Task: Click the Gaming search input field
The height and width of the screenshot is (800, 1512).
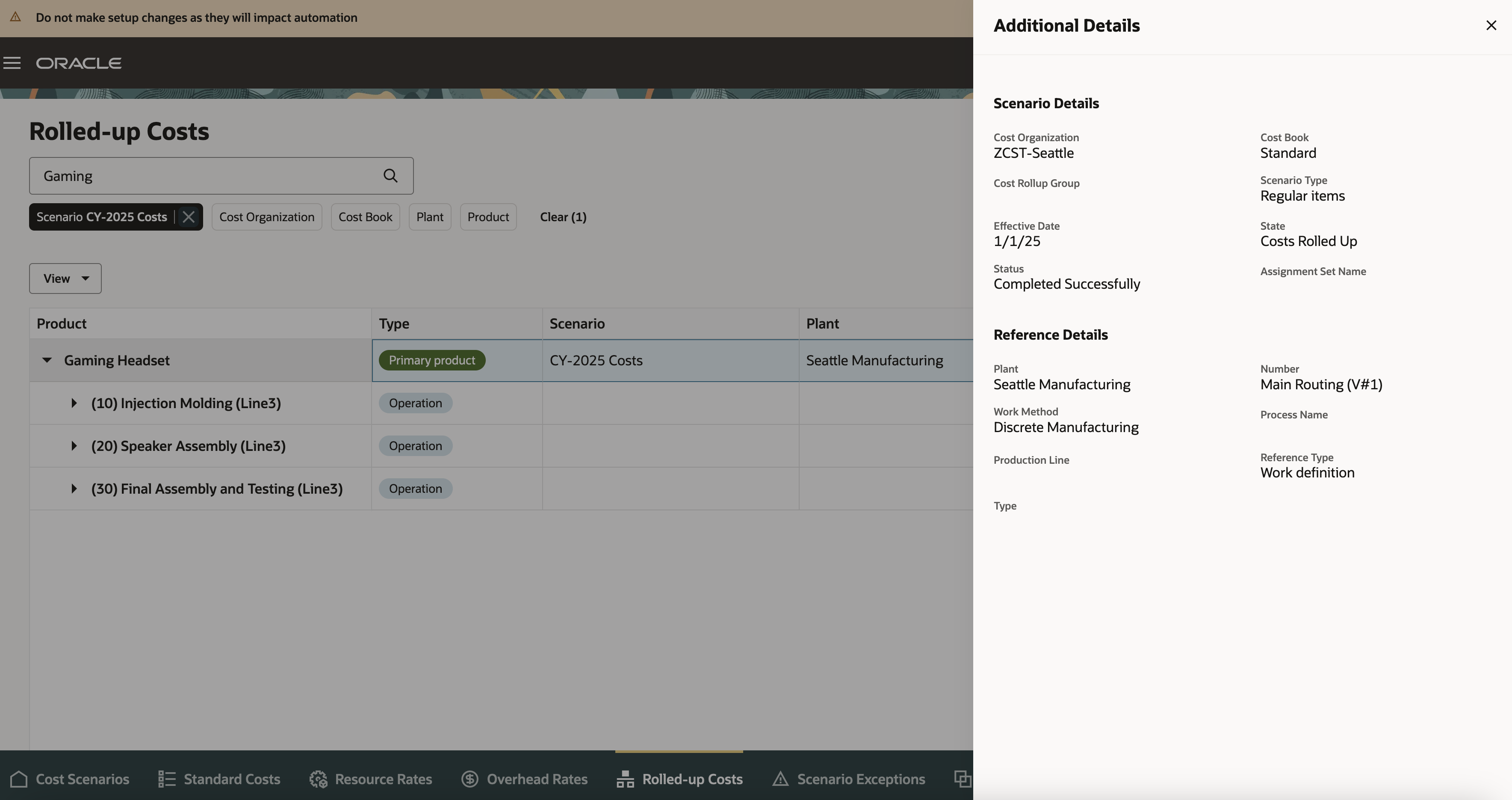Action: tap(205, 176)
